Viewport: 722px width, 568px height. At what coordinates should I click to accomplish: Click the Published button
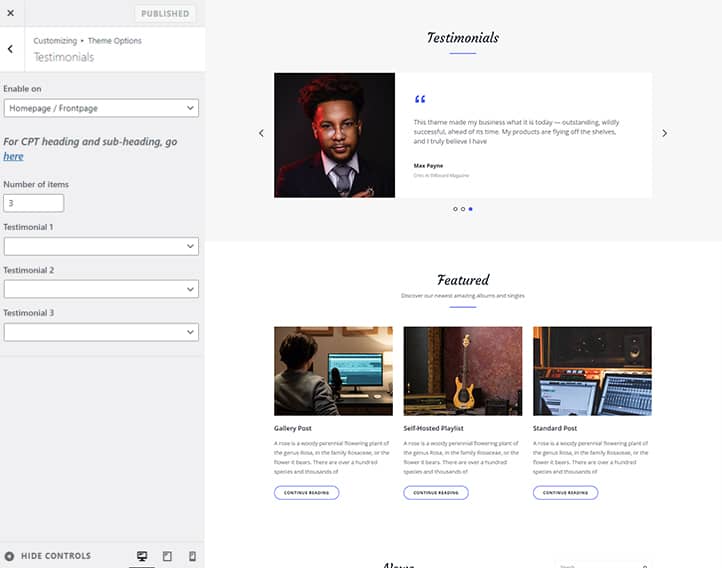point(165,13)
